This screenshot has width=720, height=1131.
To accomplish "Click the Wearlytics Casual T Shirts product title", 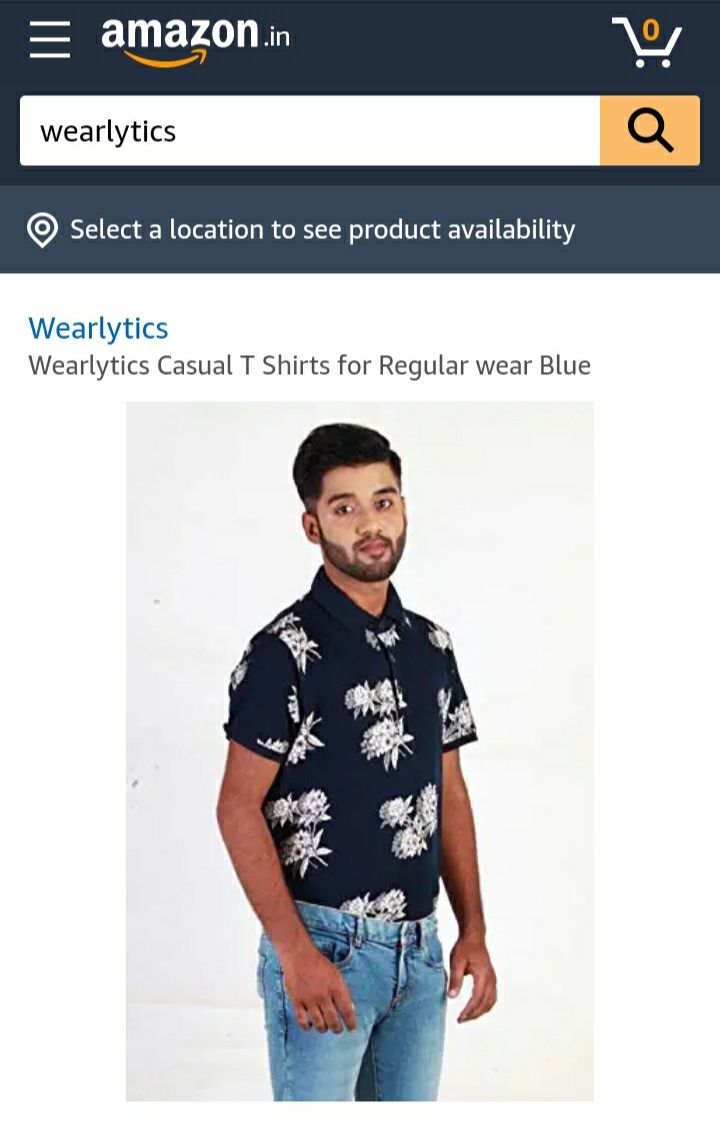I will 309,366.
